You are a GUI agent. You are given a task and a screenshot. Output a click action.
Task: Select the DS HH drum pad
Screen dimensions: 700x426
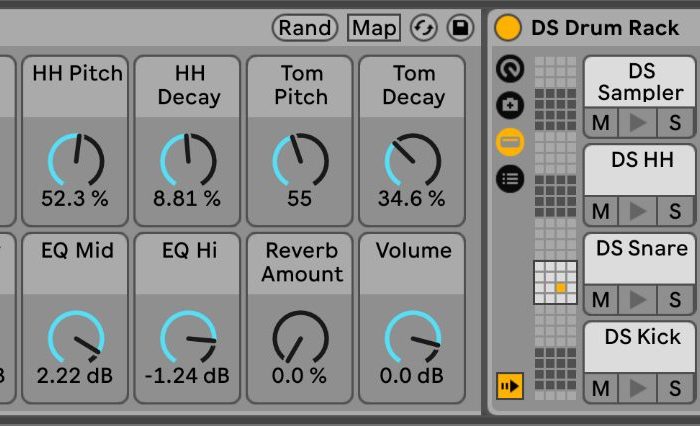[640, 170]
